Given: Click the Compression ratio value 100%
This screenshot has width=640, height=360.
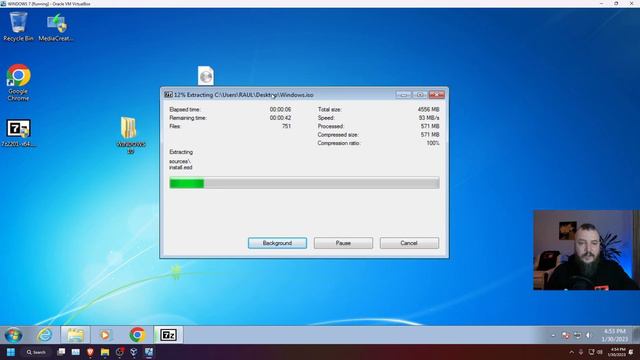Looking at the screenshot, I should pyautogui.click(x=433, y=143).
